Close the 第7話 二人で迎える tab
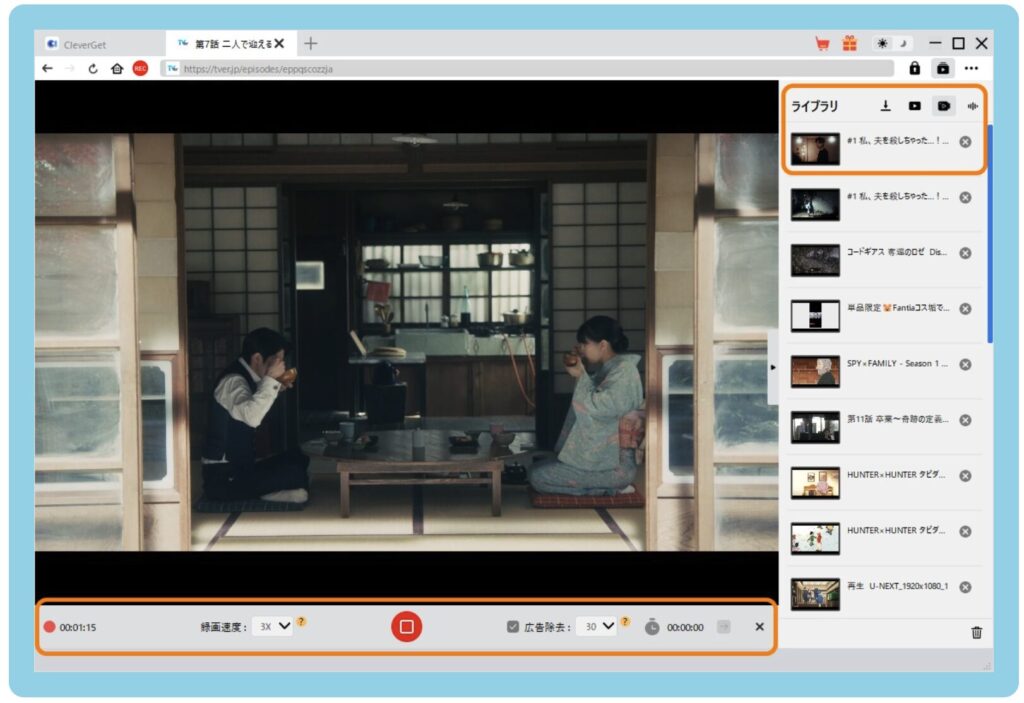Screen dimensions: 1024x703 (280, 43)
